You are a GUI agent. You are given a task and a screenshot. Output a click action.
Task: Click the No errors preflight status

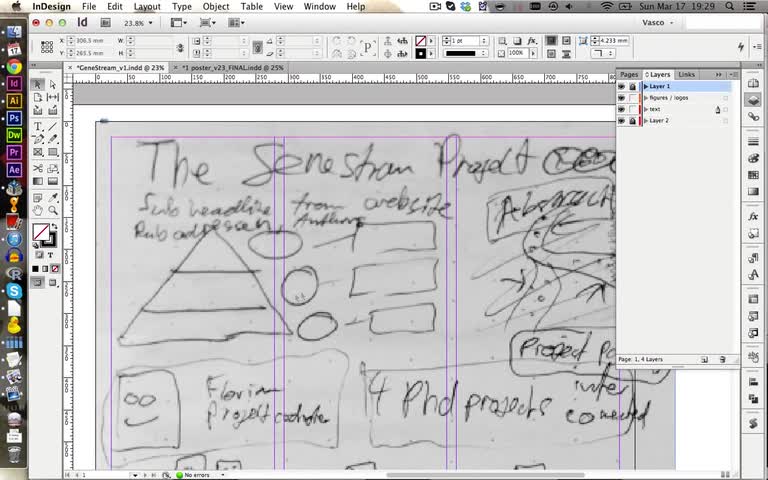click(197, 475)
